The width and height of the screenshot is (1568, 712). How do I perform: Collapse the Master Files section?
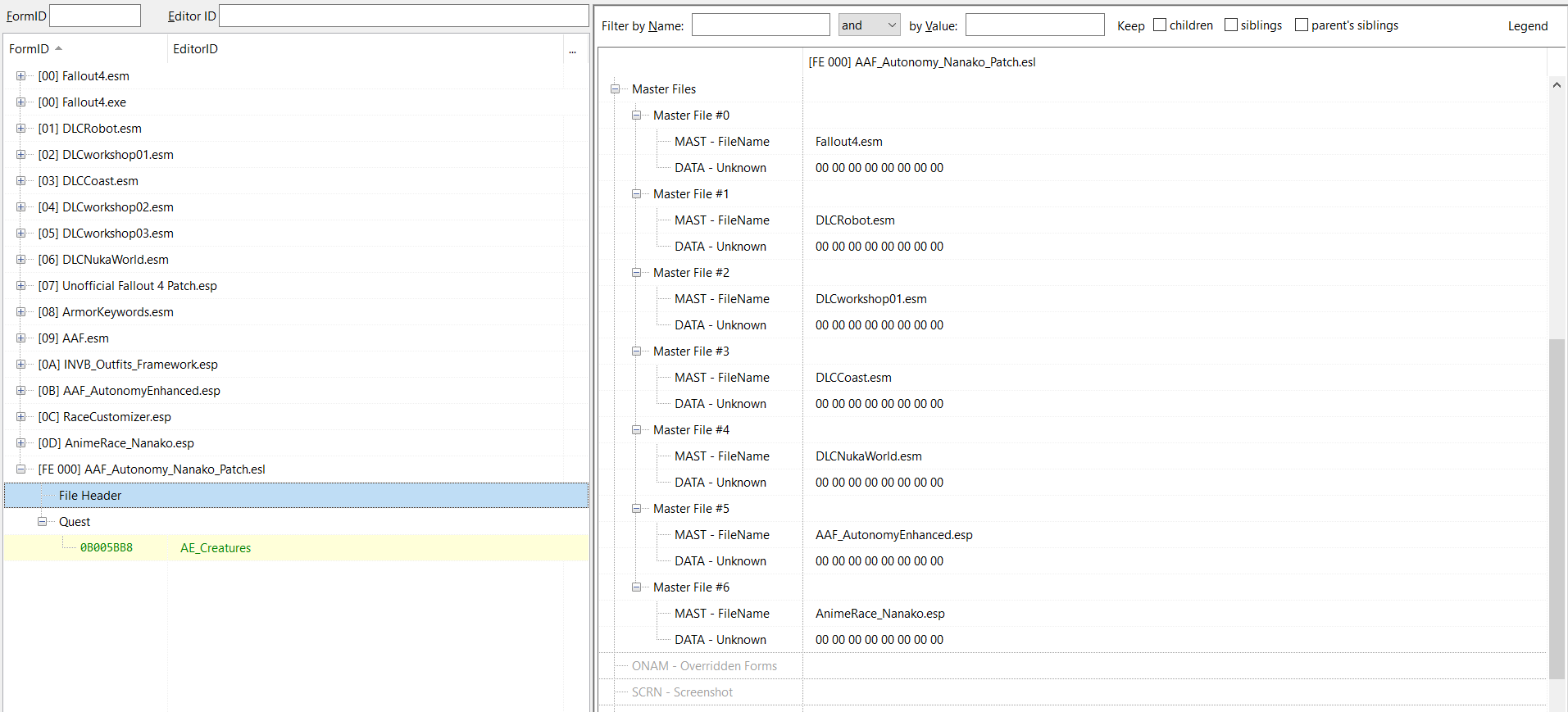pos(615,89)
